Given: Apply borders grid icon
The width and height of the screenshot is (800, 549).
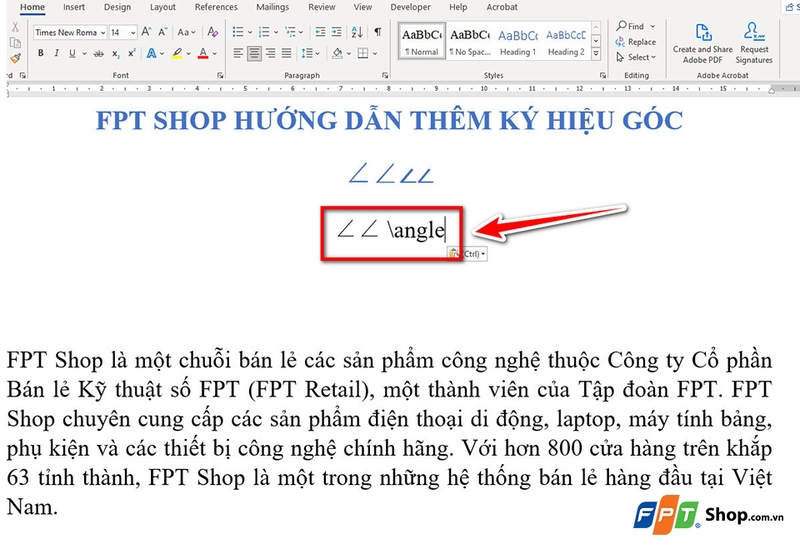Looking at the screenshot, I should pos(363,53).
